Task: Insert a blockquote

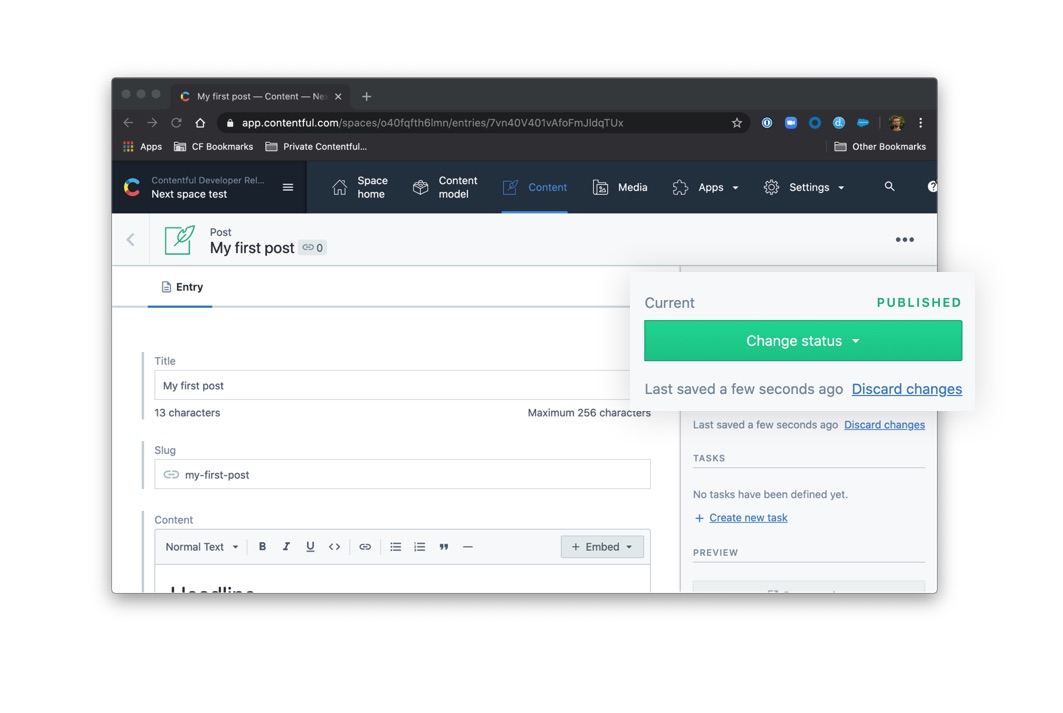Action: click(443, 546)
